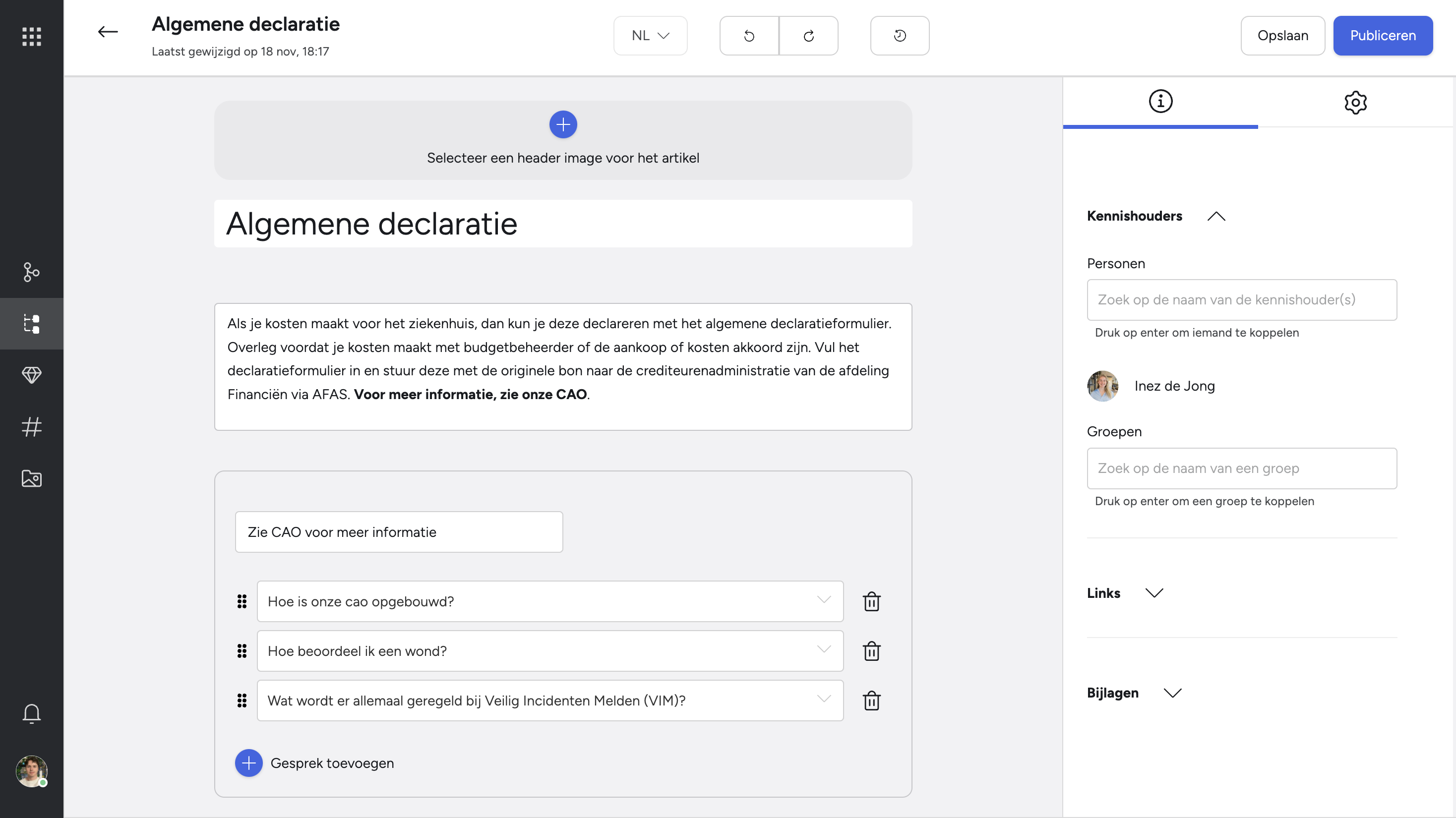The width and height of the screenshot is (1456, 818).
Task: Expand the Bijlagen section
Action: [1173, 693]
